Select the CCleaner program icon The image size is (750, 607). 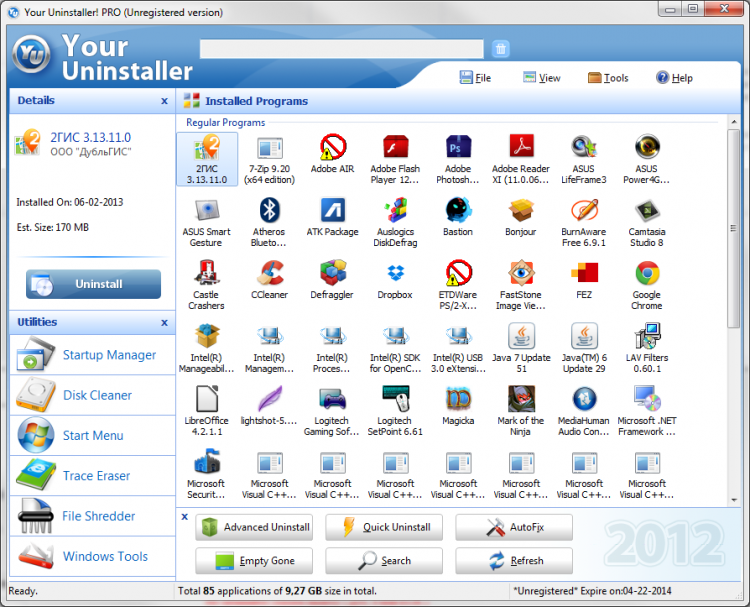click(x=269, y=273)
